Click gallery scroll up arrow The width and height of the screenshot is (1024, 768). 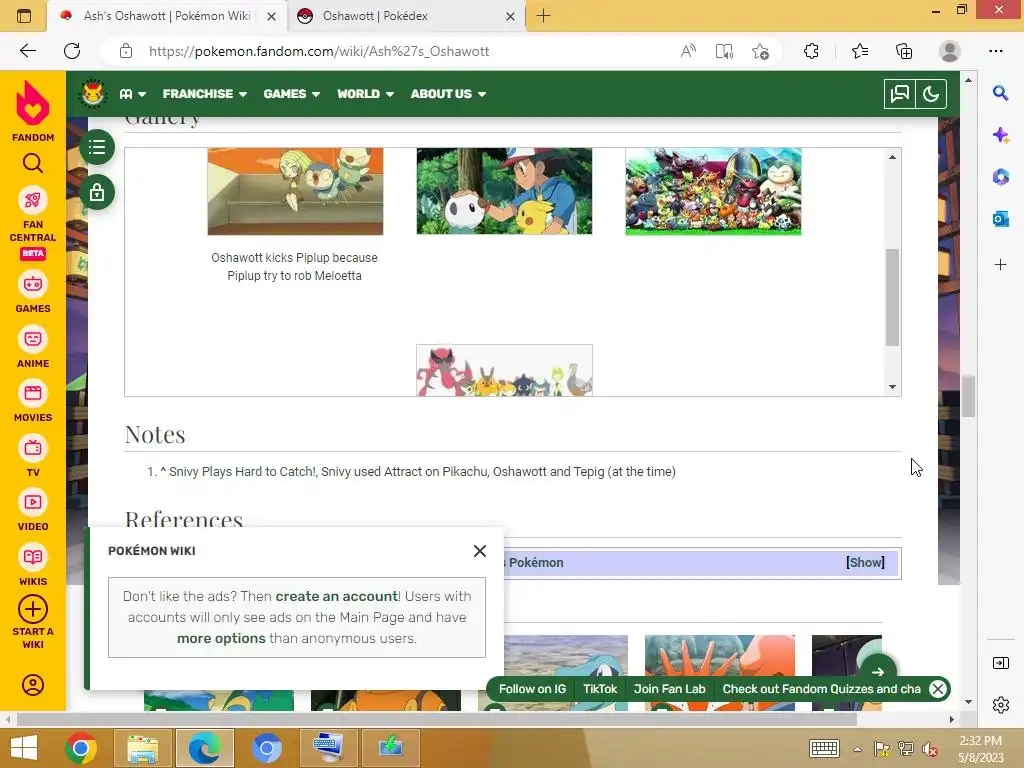click(892, 157)
